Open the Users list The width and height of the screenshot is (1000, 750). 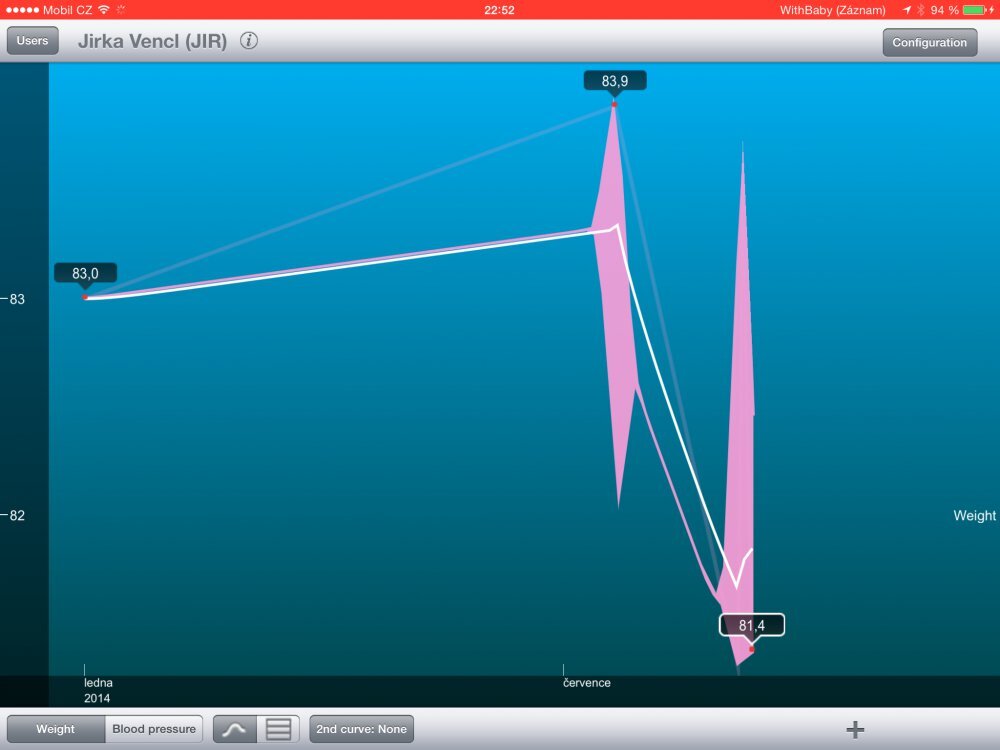click(32, 41)
